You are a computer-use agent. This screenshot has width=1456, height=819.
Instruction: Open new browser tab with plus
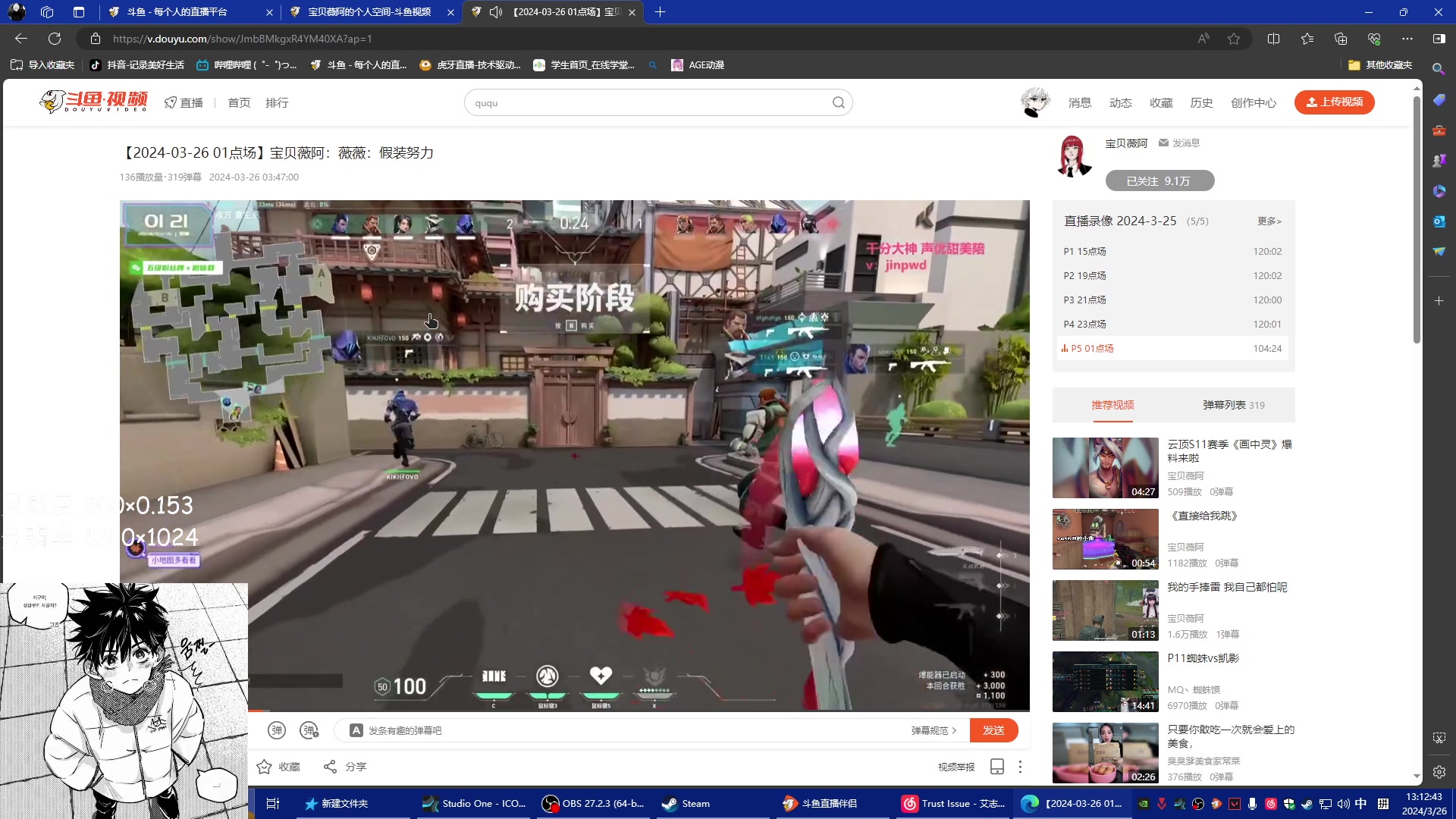pos(660,12)
